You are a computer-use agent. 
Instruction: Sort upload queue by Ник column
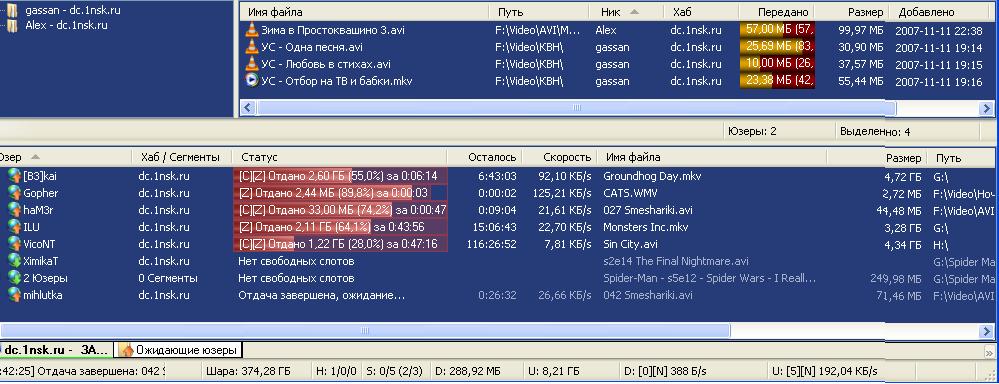628,12
